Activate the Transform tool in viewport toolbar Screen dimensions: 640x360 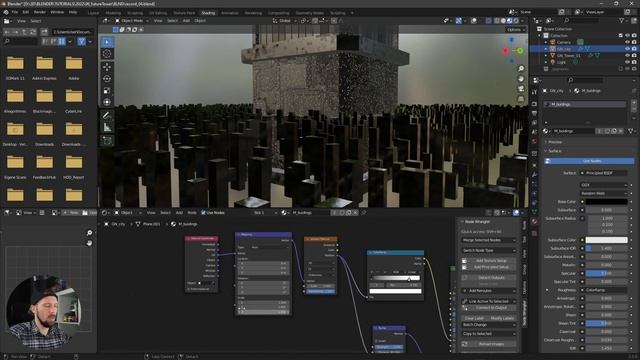click(x=107, y=102)
